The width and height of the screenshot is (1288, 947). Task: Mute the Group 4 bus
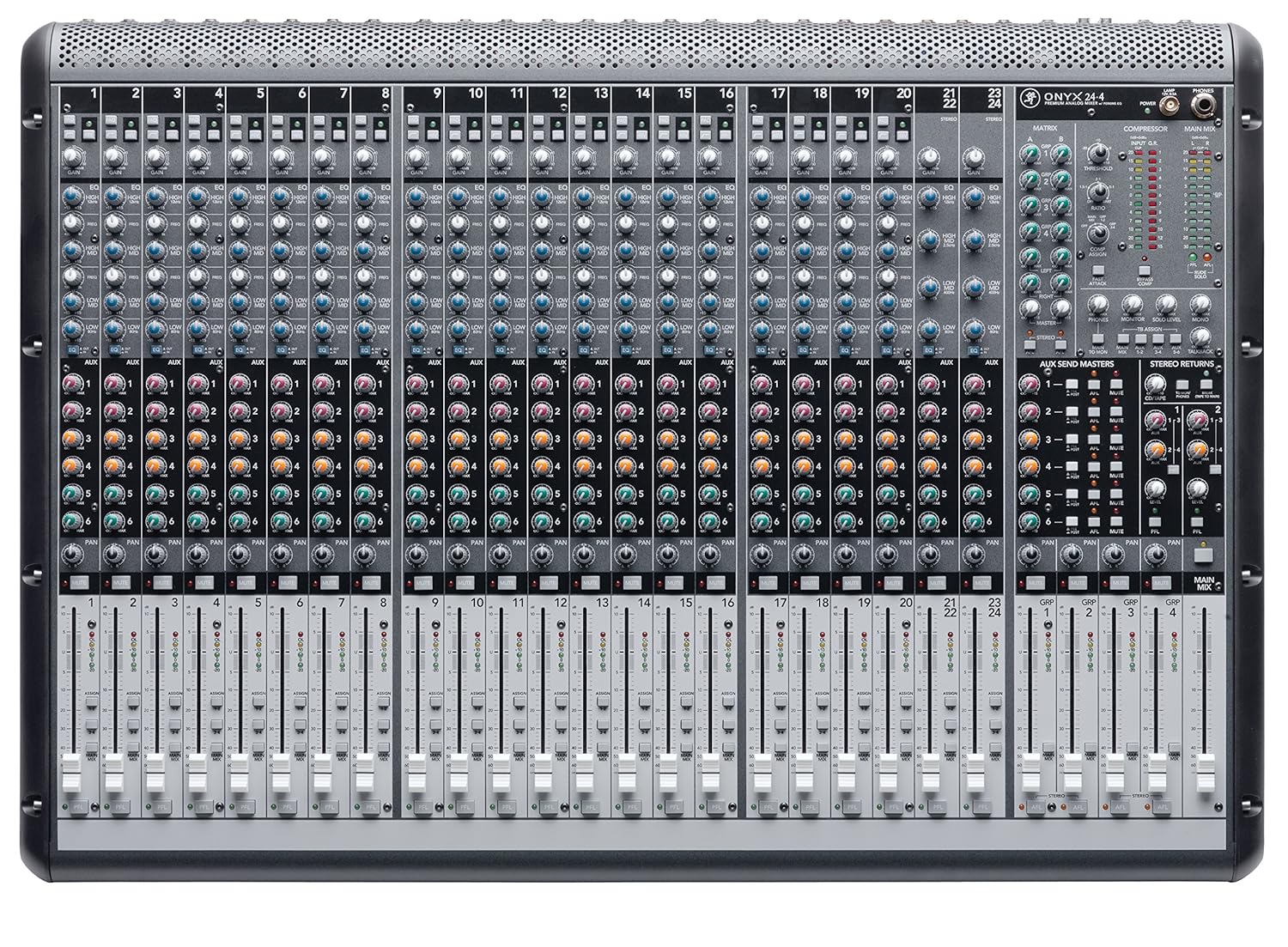pyautogui.click(x=1161, y=583)
